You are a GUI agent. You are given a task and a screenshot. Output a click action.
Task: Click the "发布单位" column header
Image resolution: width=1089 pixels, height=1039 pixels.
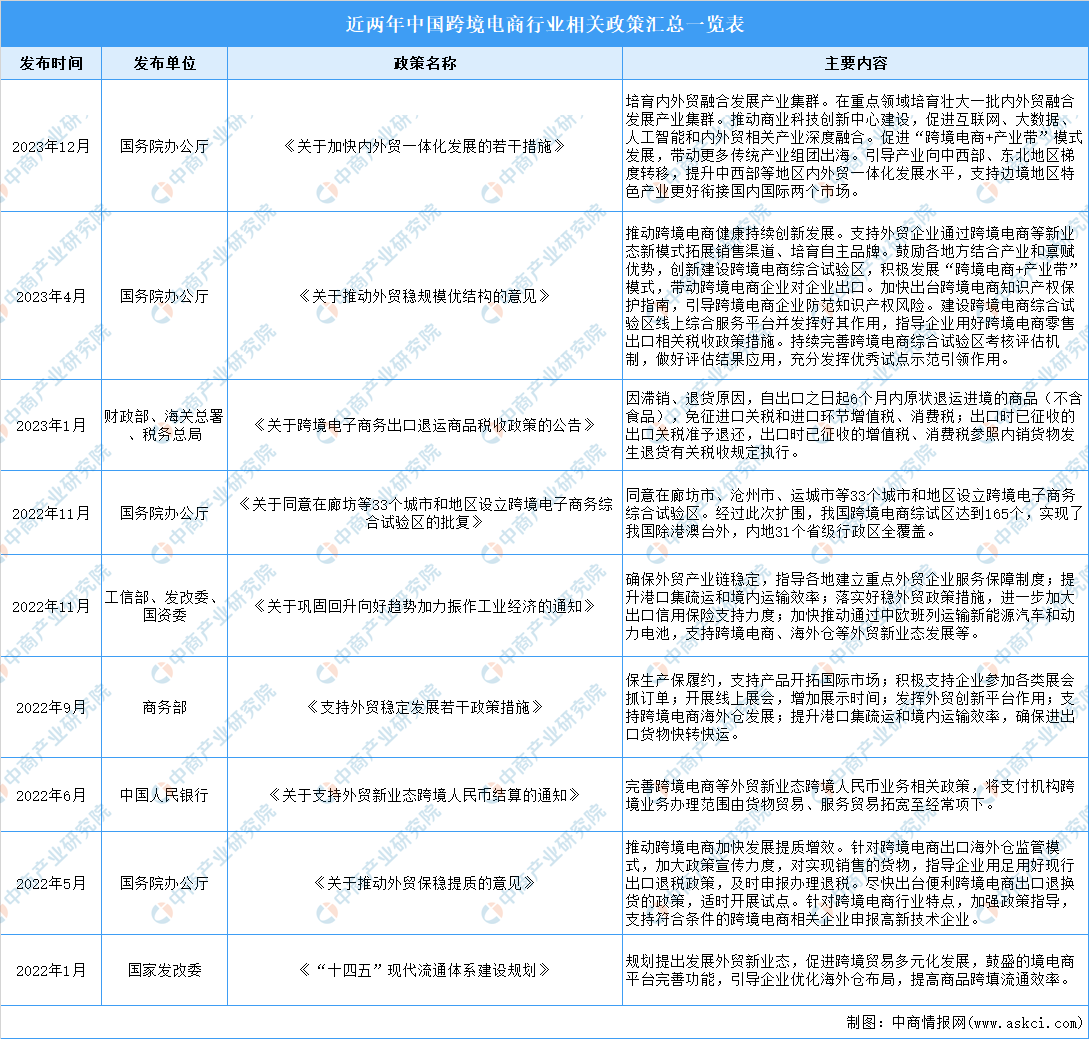click(165, 63)
